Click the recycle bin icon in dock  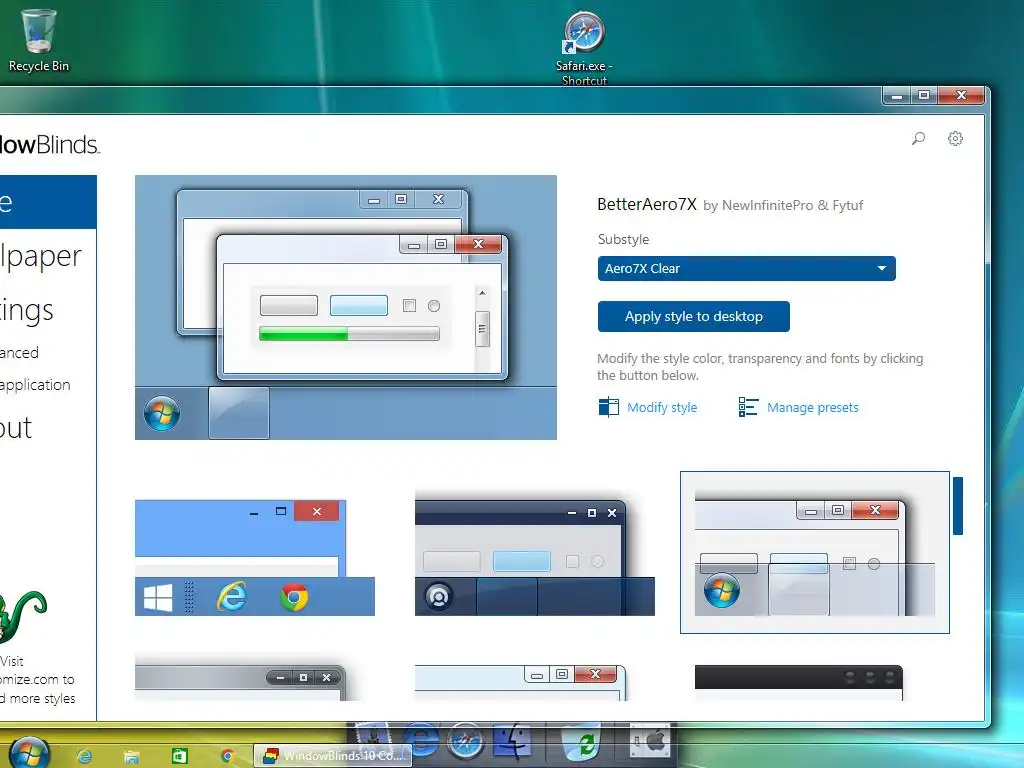pos(581,741)
